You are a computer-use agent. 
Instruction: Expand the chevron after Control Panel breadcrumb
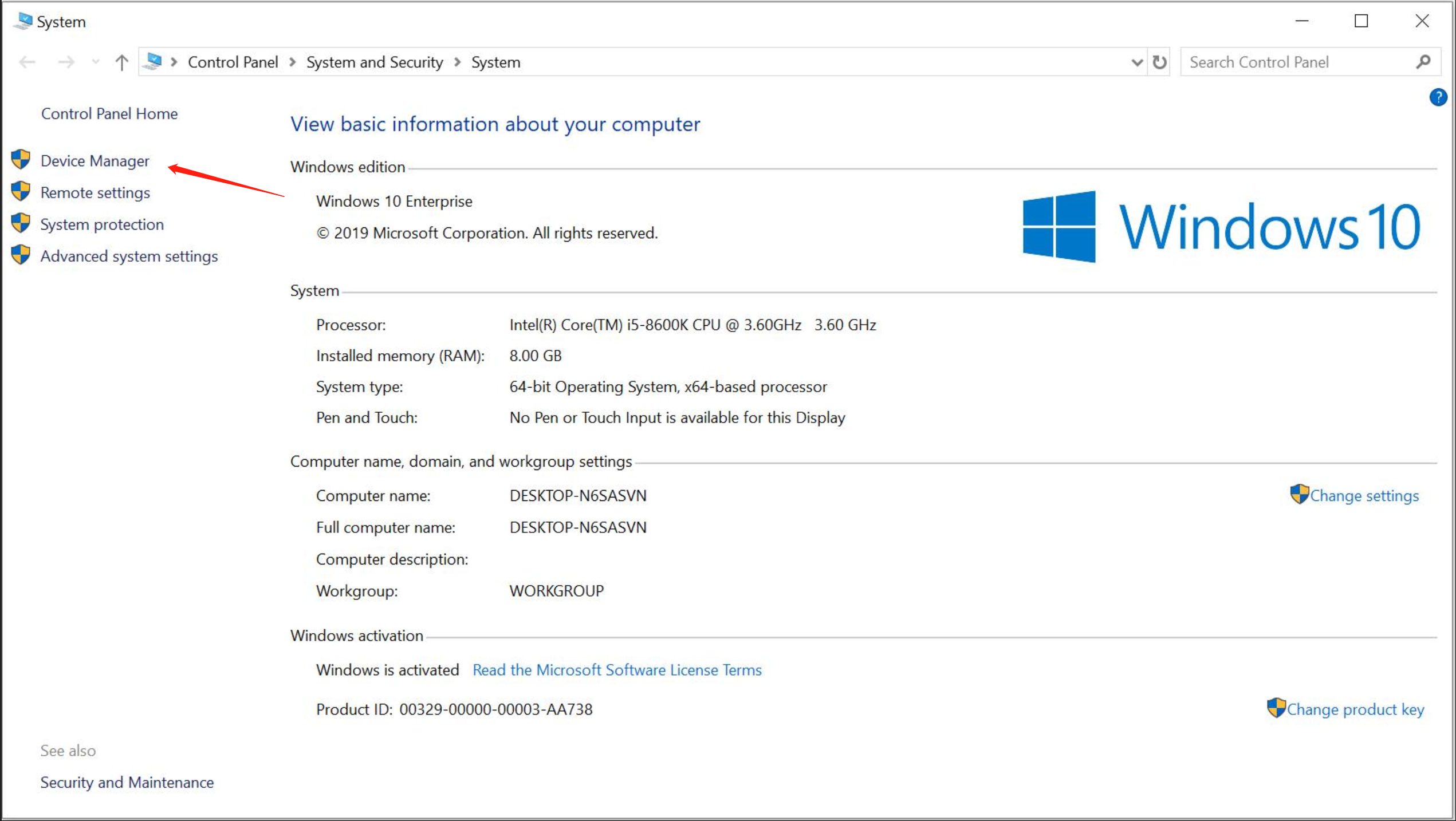click(x=293, y=62)
